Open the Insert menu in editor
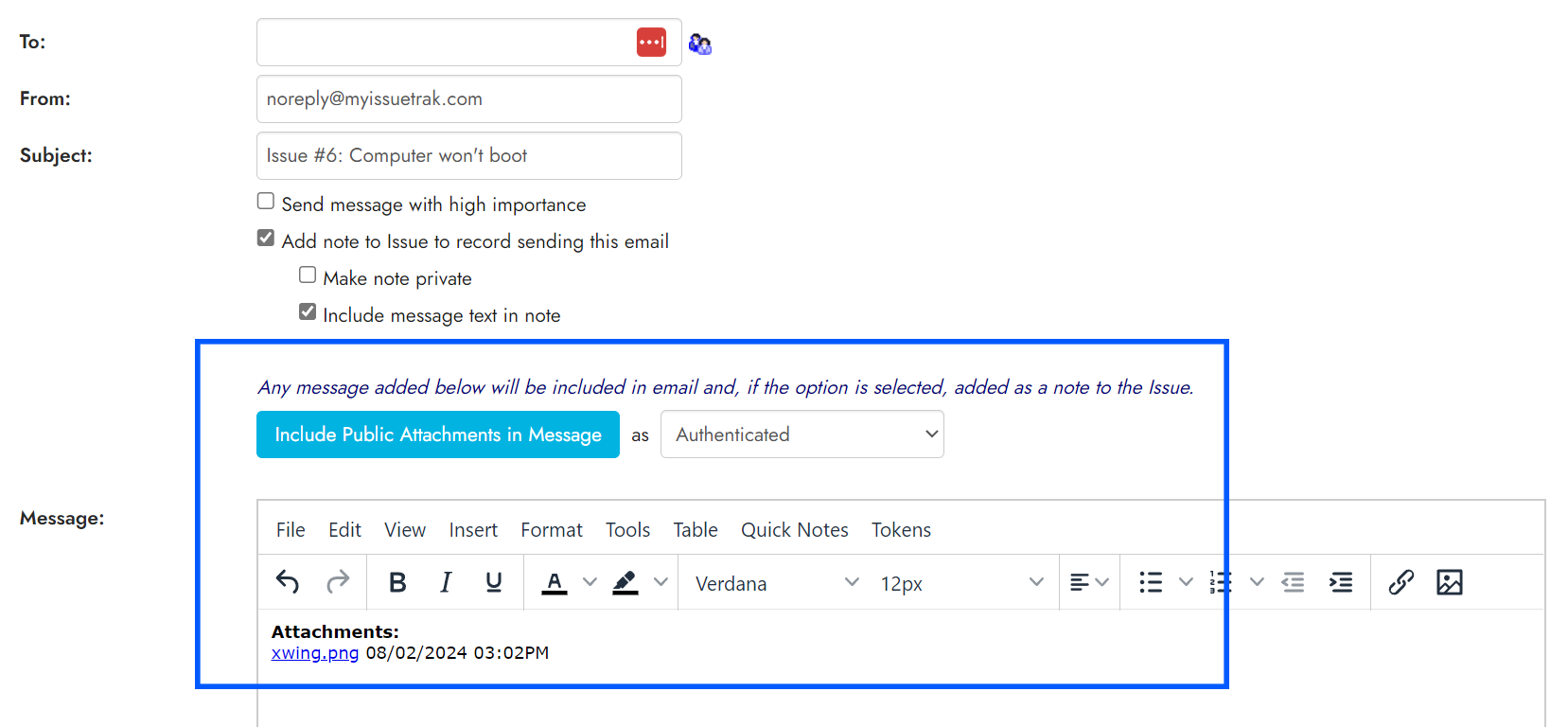Viewport: 1568px width, 727px height. (473, 530)
